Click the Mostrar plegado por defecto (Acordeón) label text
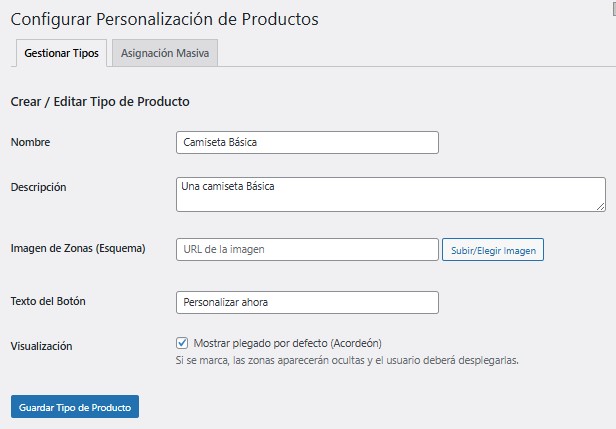616x429 pixels. tap(287, 342)
